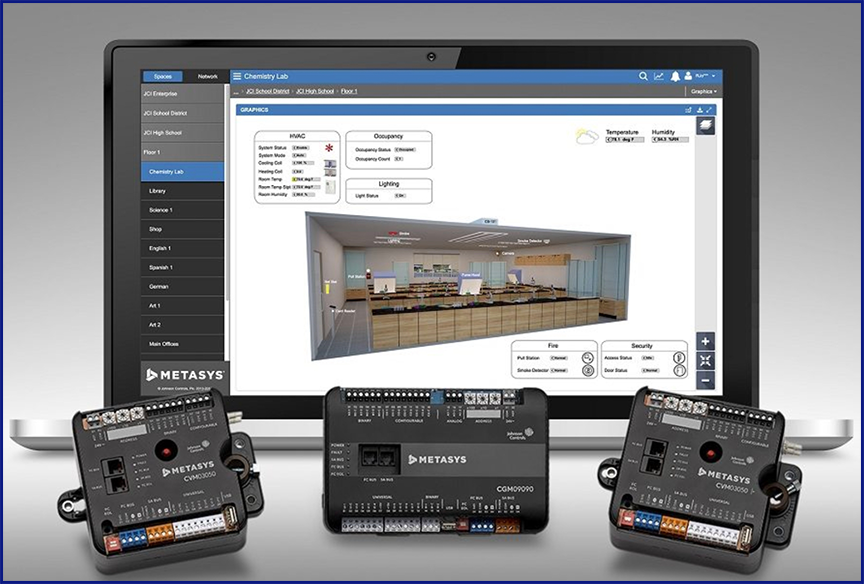Click the door lock icon in Security panel

coord(680,371)
